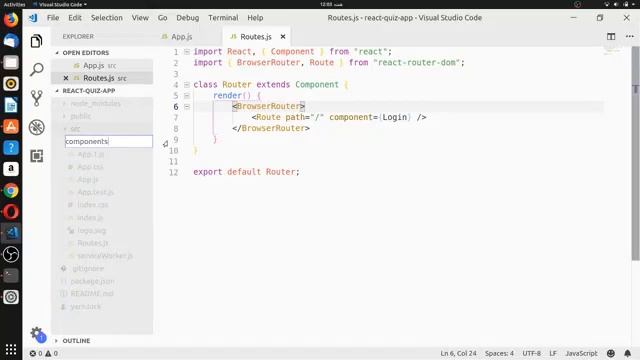Fold the class Router at line 4
The height and width of the screenshot is (360, 640).
[x=187, y=84]
